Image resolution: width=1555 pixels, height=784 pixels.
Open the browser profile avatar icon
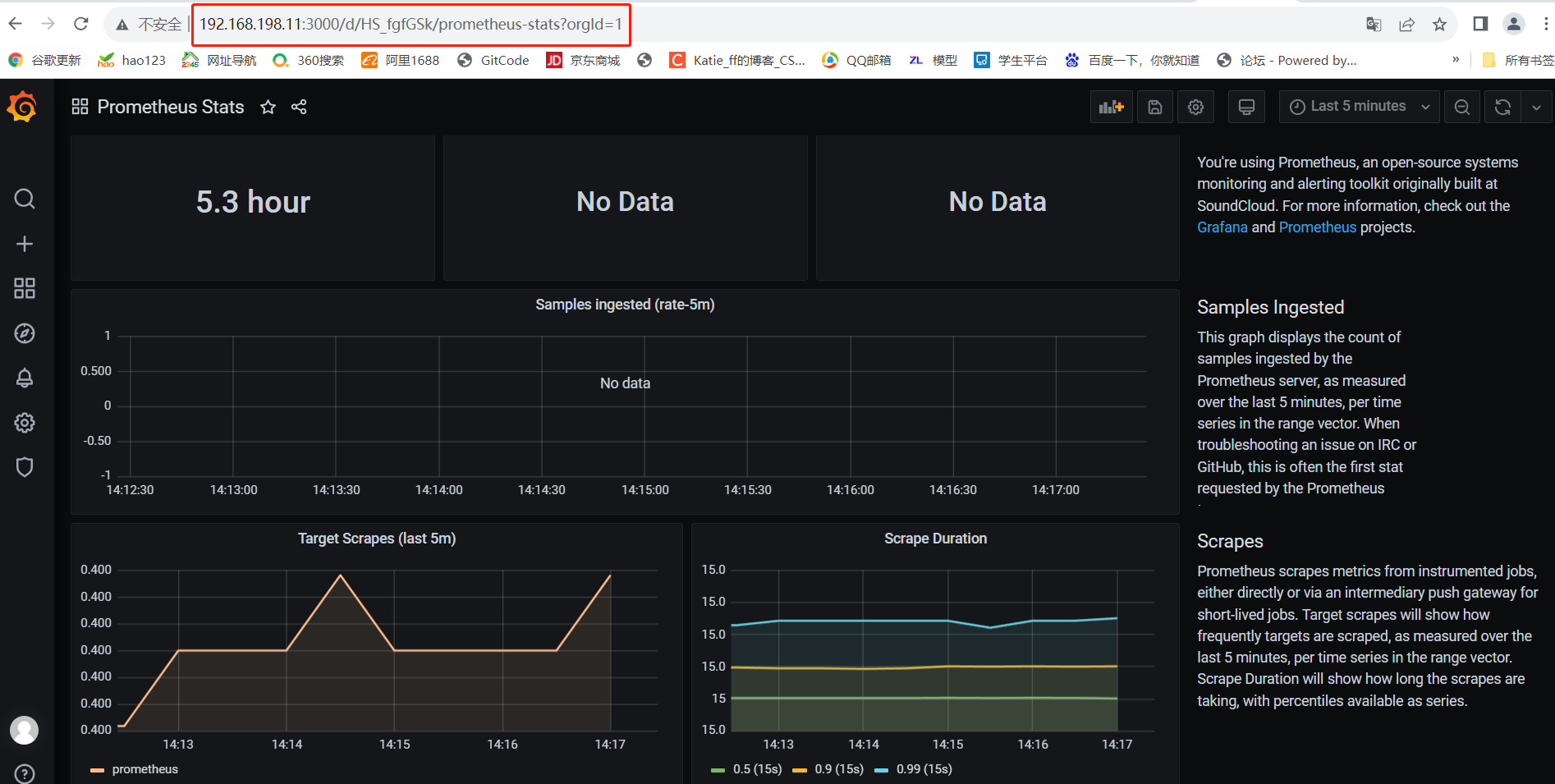click(x=1514, y=24)
